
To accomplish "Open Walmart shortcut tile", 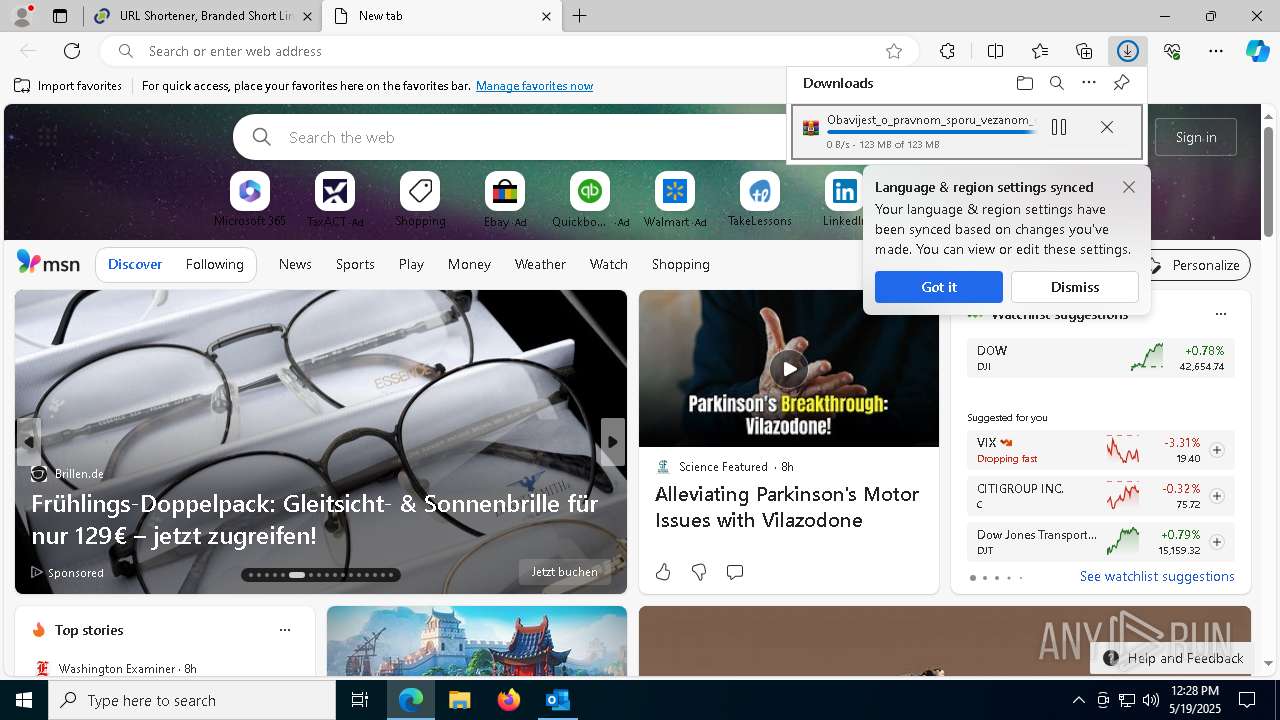I will click(x=675, y=199).
